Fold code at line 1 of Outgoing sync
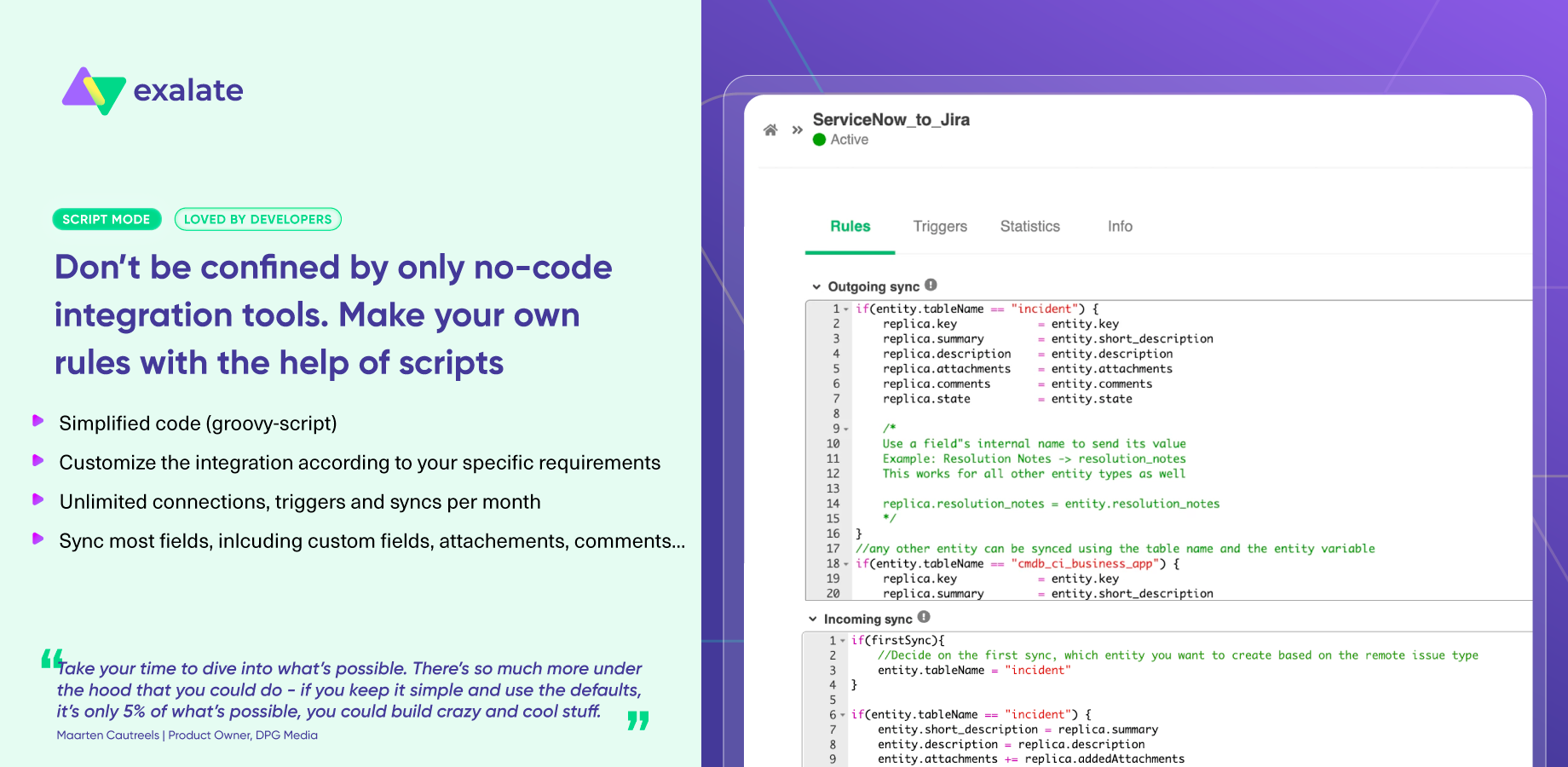 tap(846, 309)
